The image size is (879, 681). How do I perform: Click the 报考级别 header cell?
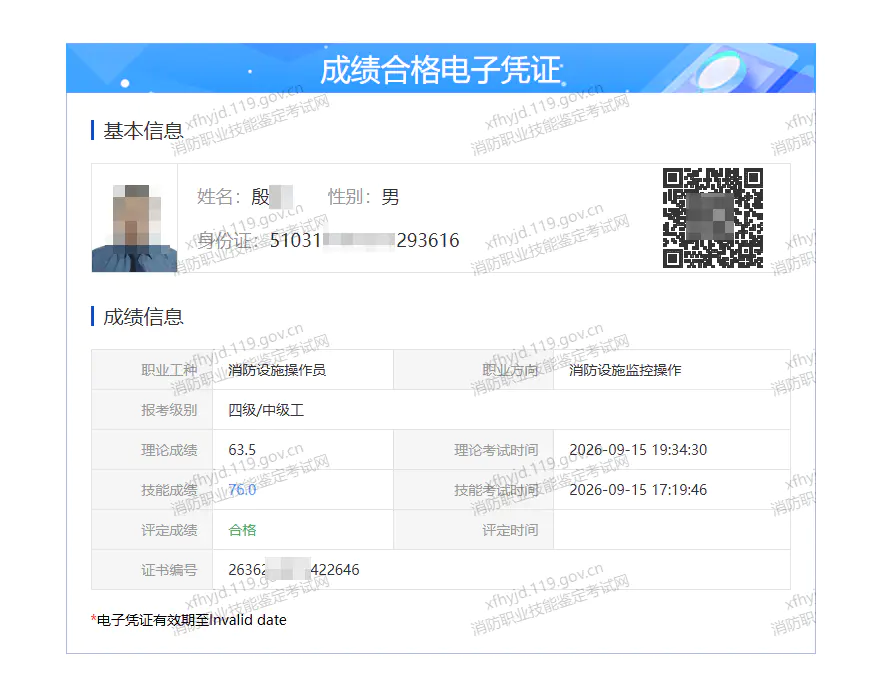(x=152, y=410)
